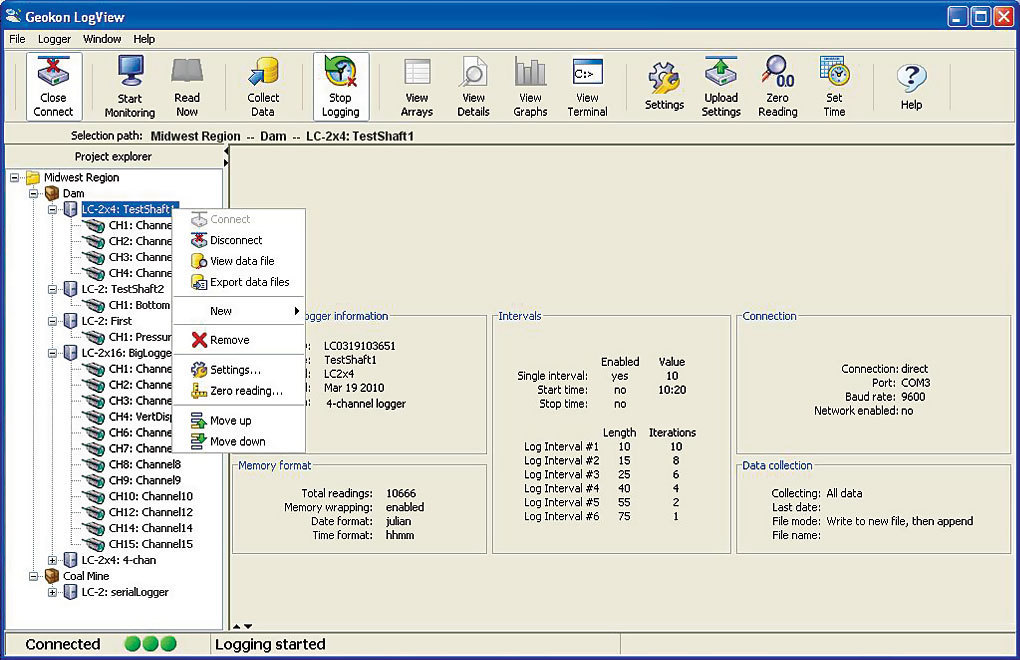Image resolution: width=1020 pixels, height=660 pixels.
Task: Collapse the LC-2x16: BigLogger tree node
Action: [51, 353]
